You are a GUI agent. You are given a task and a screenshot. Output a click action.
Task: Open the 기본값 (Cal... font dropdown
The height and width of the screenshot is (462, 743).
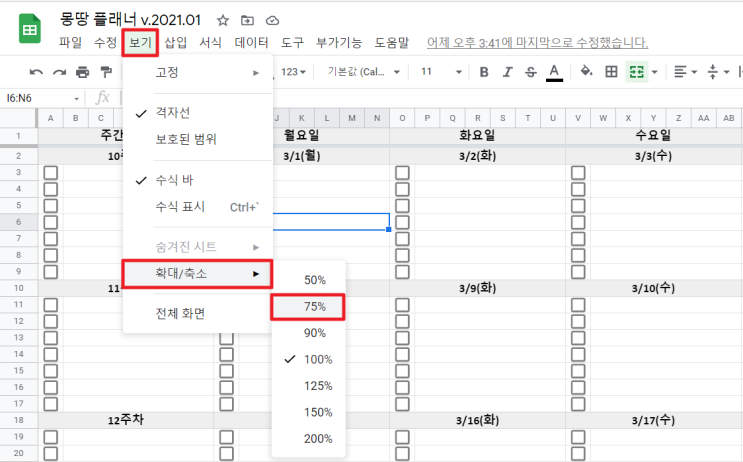[x=363, y=72]
